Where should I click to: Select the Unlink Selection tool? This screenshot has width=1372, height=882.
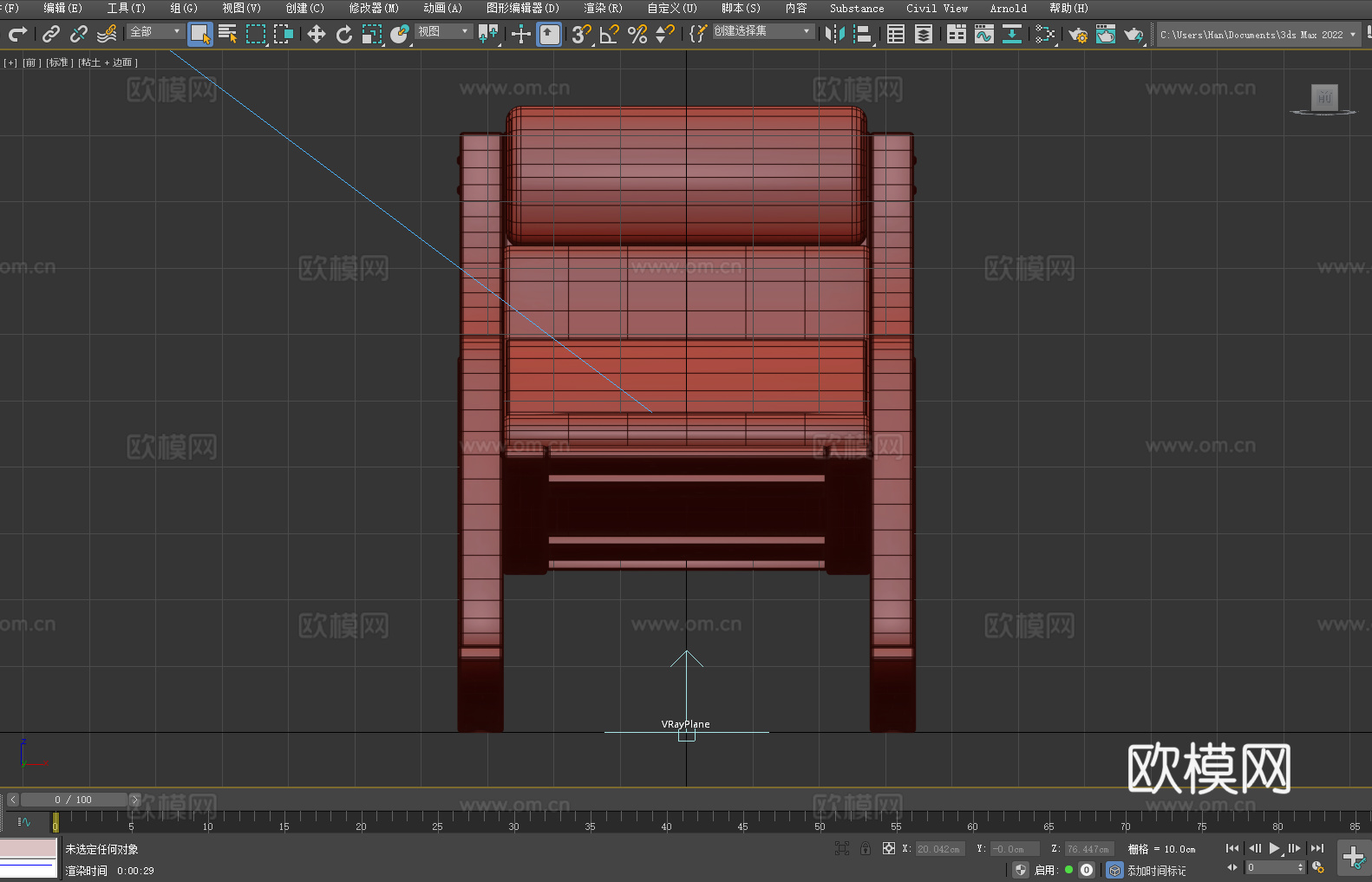(x=79, y=34)
